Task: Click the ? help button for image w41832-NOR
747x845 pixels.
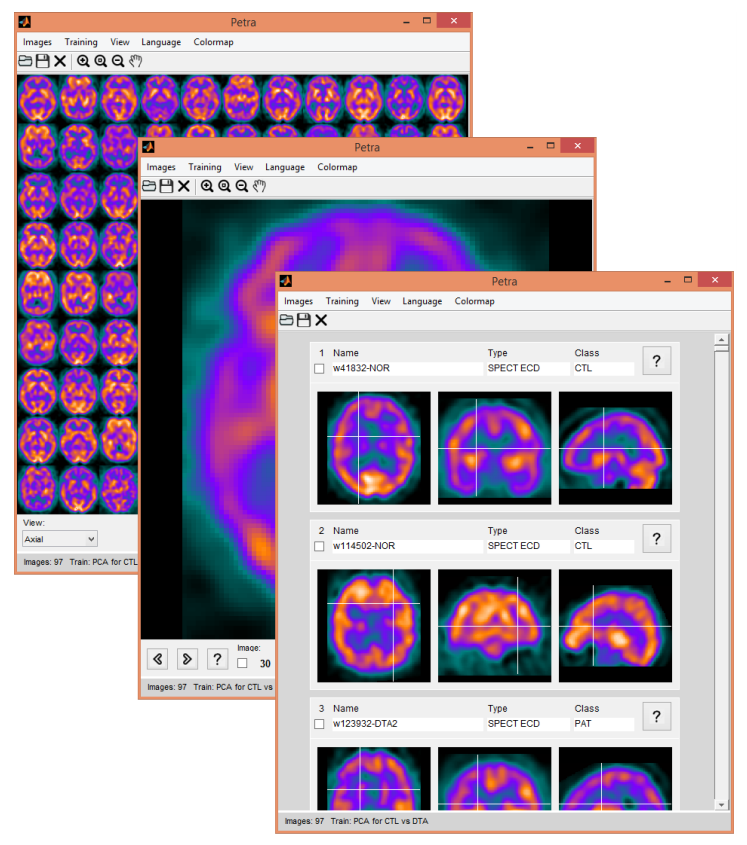Action: tap(656, 361)
